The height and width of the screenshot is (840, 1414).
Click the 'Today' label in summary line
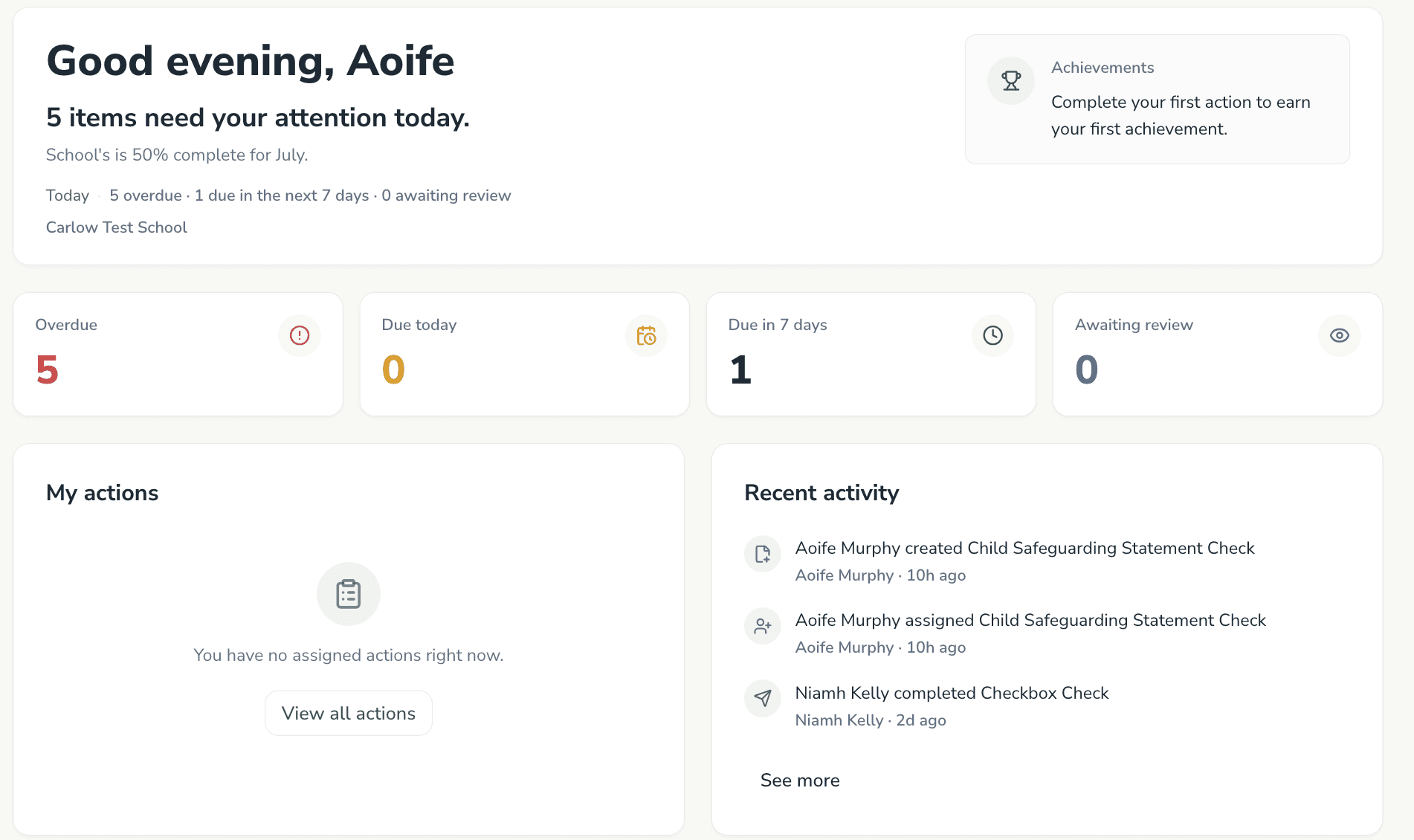pos(68,196)
